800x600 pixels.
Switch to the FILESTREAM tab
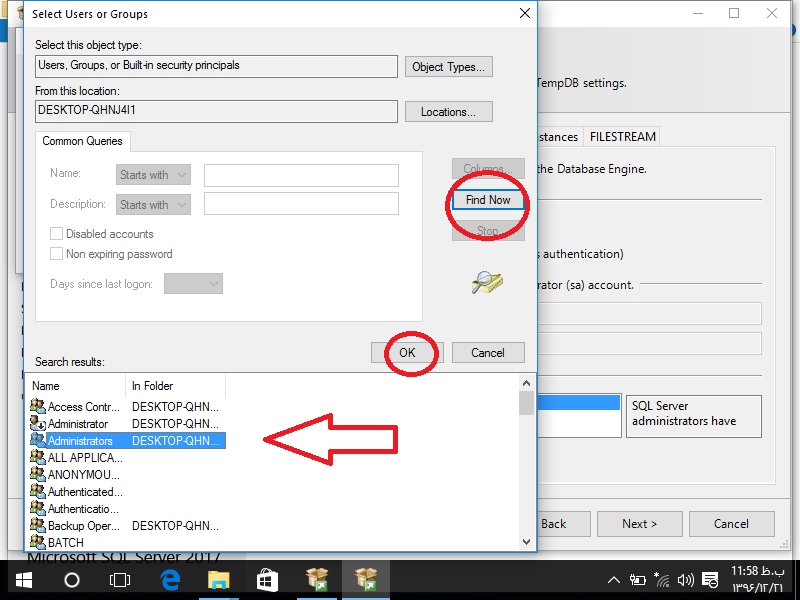(622, 137)
